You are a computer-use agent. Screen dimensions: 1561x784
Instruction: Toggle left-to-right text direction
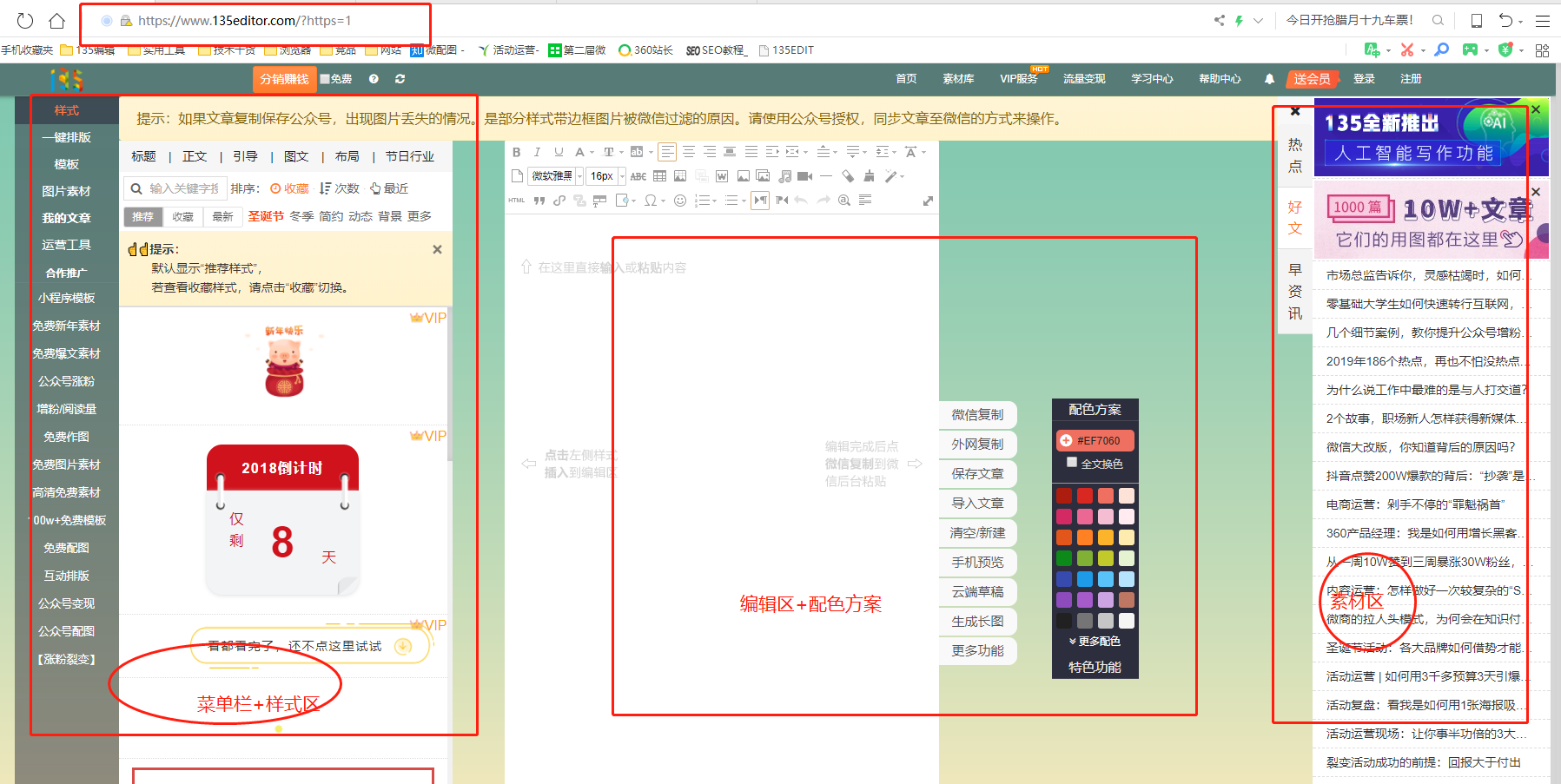coord(760,201)
